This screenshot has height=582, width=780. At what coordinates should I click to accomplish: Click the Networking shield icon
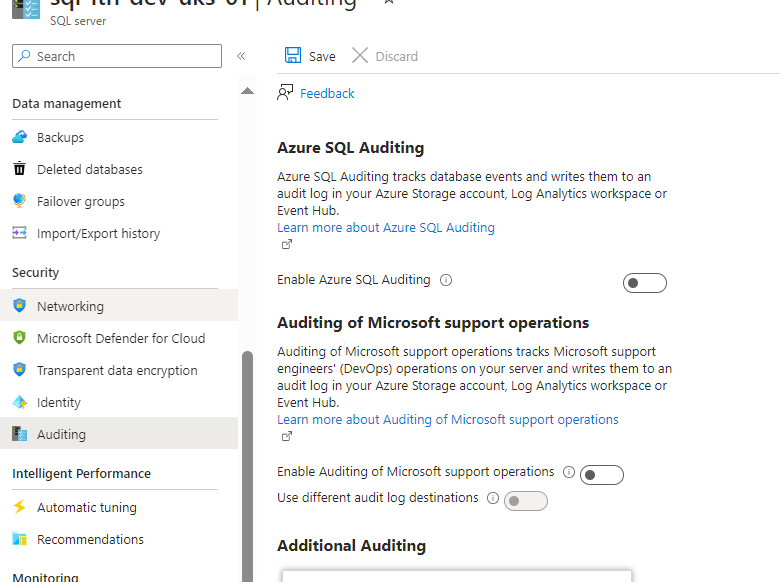(19, 305)
